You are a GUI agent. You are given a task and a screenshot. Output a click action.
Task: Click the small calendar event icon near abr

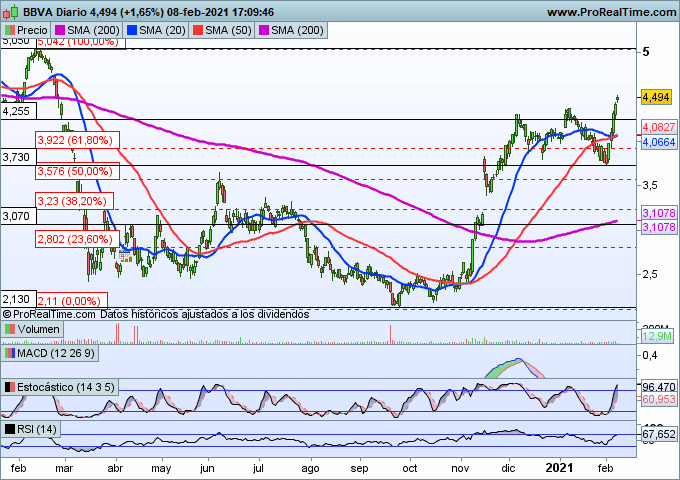point(125,256)
